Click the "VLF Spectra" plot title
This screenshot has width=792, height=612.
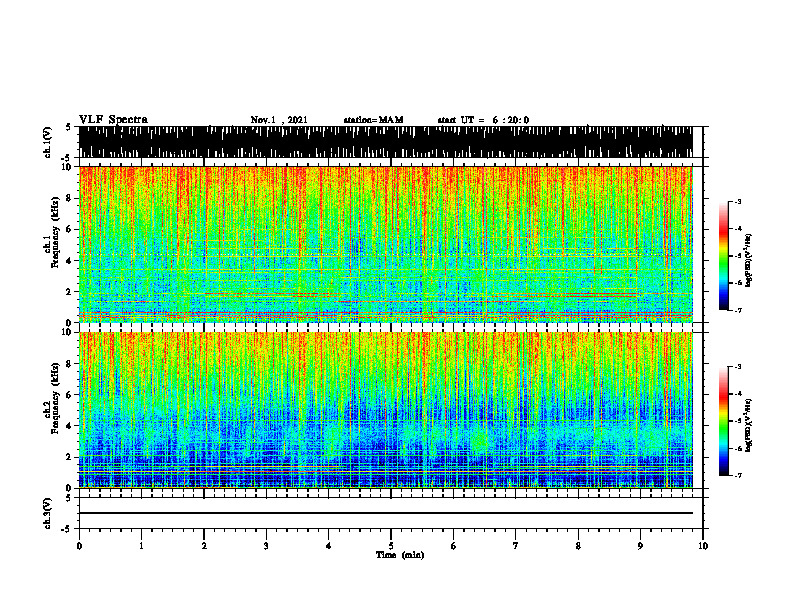113,120
